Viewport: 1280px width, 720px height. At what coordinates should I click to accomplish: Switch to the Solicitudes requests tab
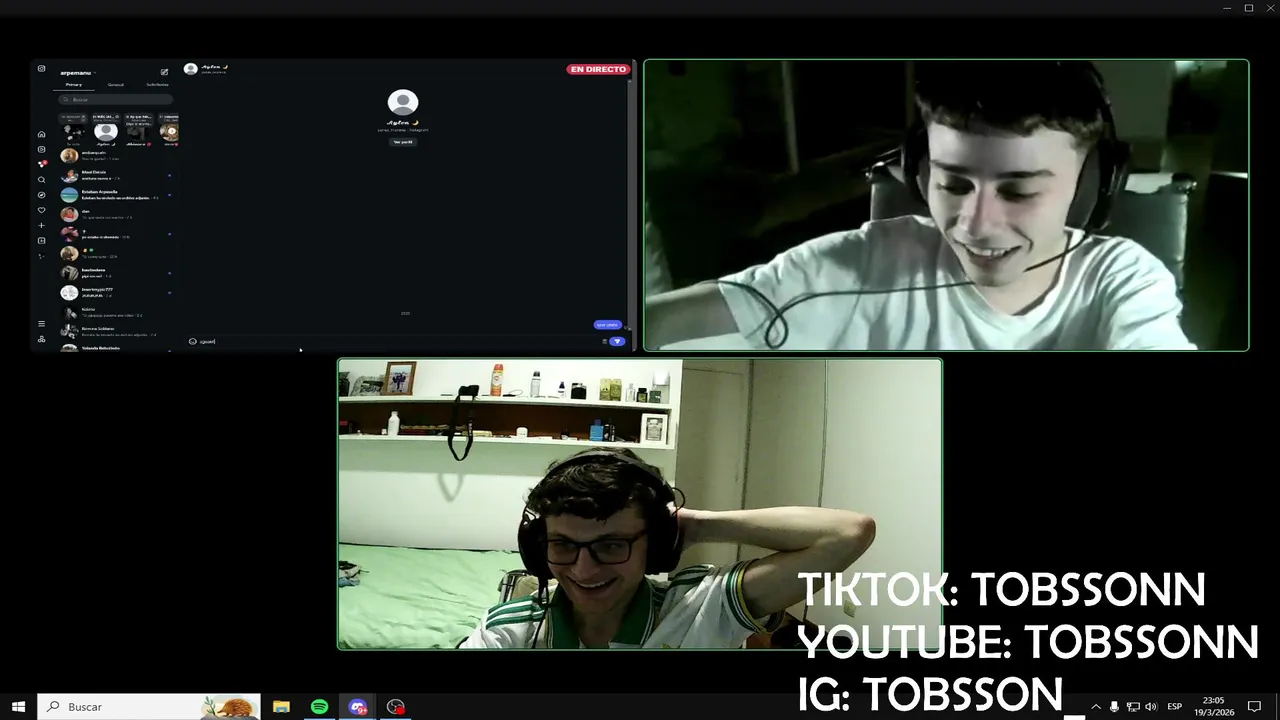(x=157, y=85)
